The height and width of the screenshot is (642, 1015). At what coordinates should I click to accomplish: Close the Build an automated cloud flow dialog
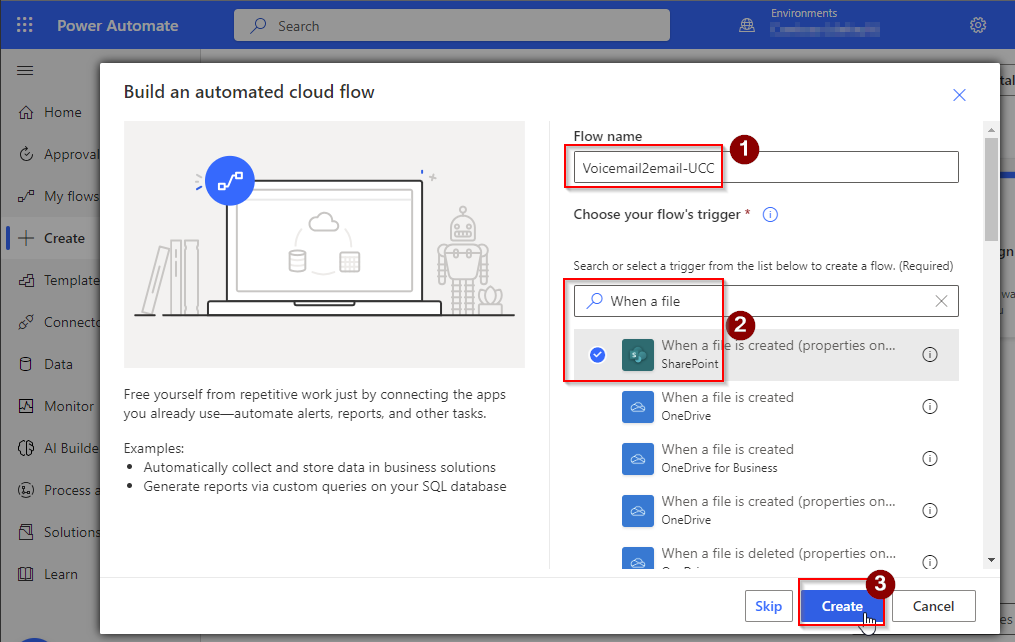[x=959, y=95]
